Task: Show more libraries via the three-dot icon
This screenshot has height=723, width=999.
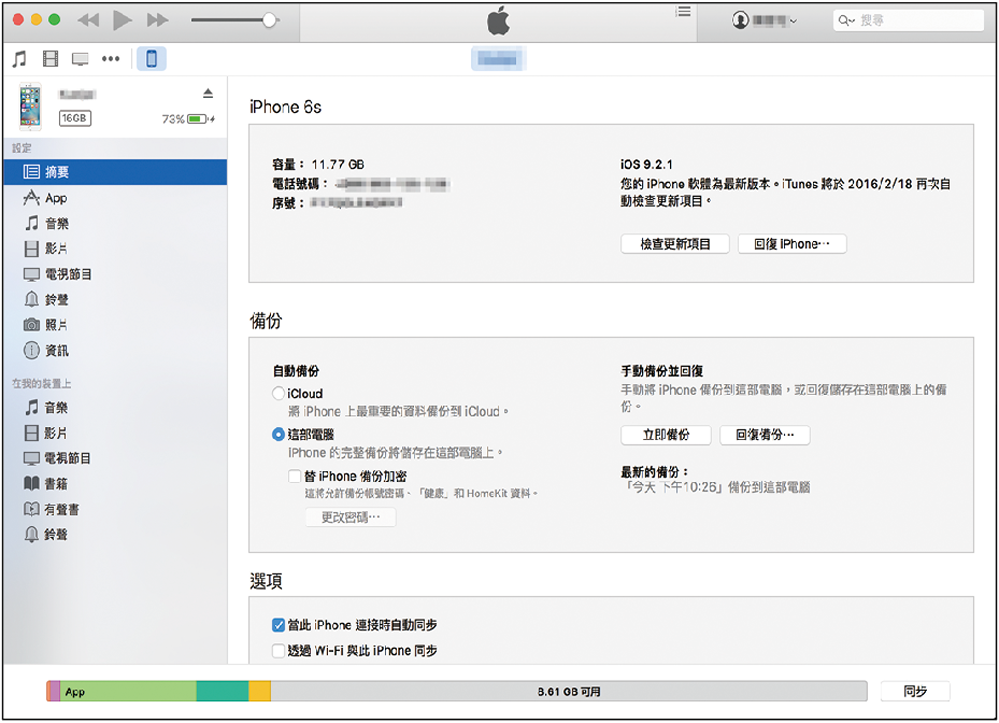Action: point(111,59)
